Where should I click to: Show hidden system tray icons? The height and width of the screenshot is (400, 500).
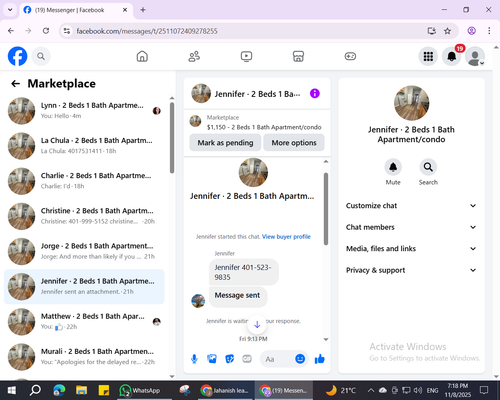(371, 390)
